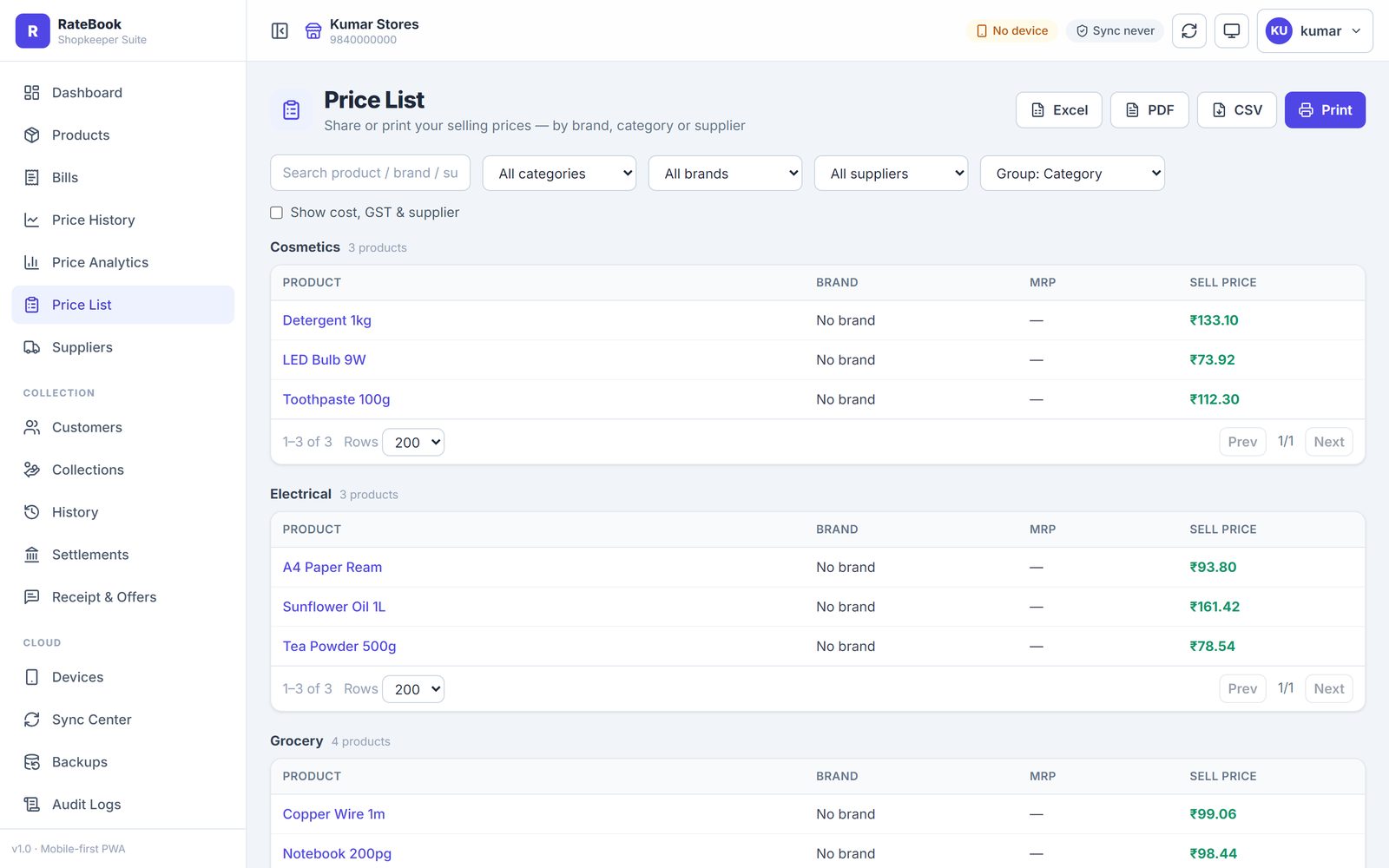This screenshot has width=1389, height=868.
Task: Click the History clock icon
Action: point(32,512)
